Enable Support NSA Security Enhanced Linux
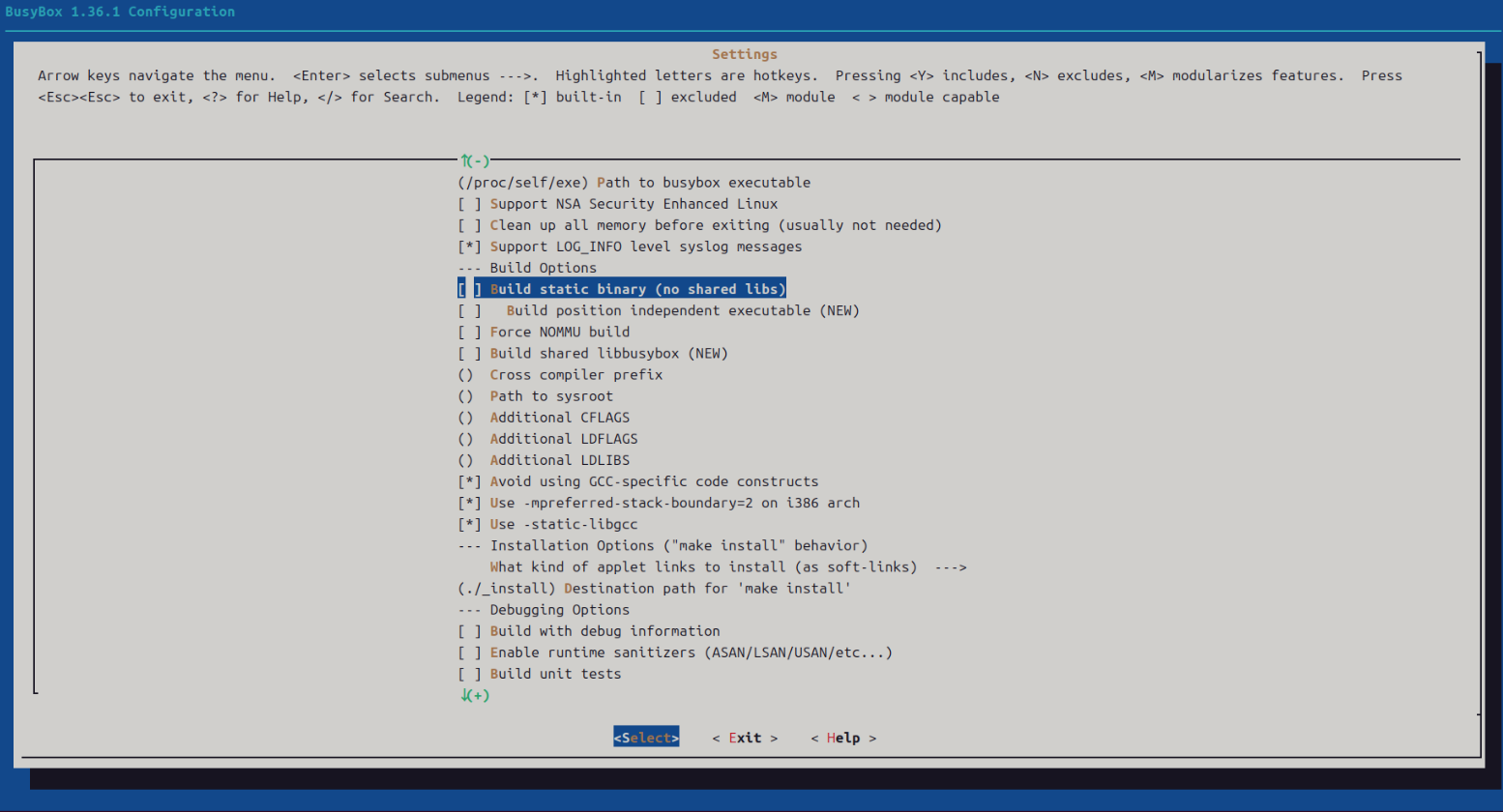The width and height of the screenshot is (1503, 812). [618, 204]
